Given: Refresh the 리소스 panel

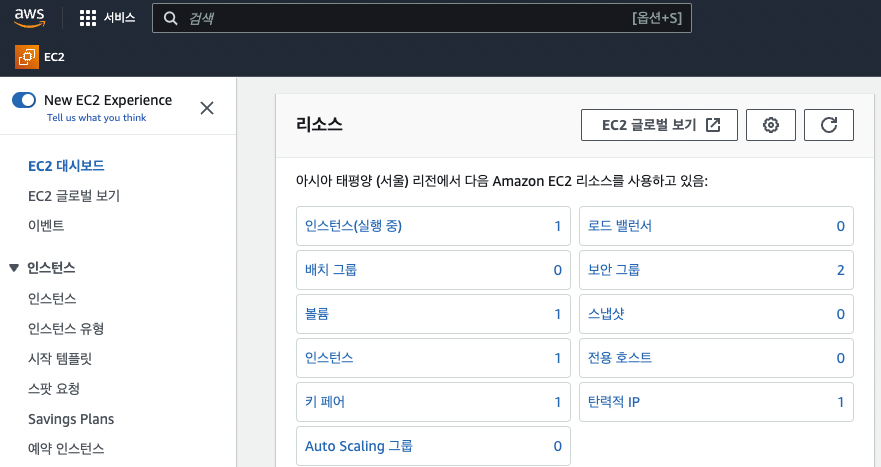Looking at the screenshot, I should (829, 125).
